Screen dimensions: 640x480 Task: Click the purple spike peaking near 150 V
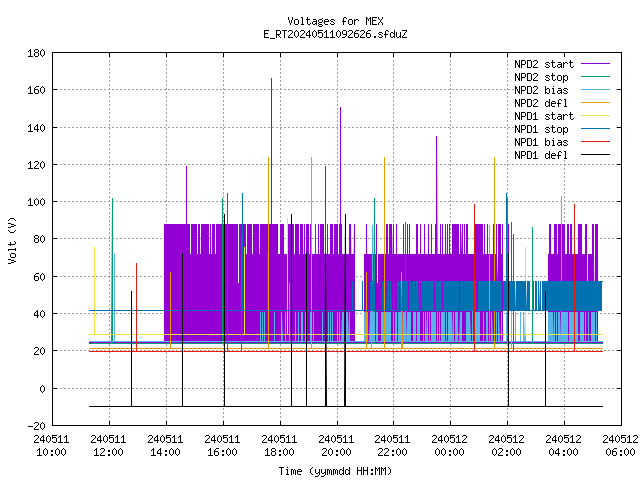[x=340, y=165]
